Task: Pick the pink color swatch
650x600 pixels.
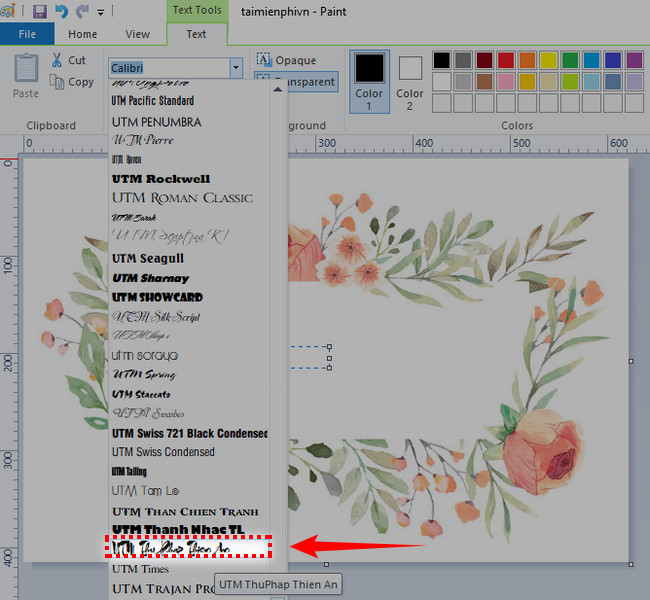Action: point(506,82)
